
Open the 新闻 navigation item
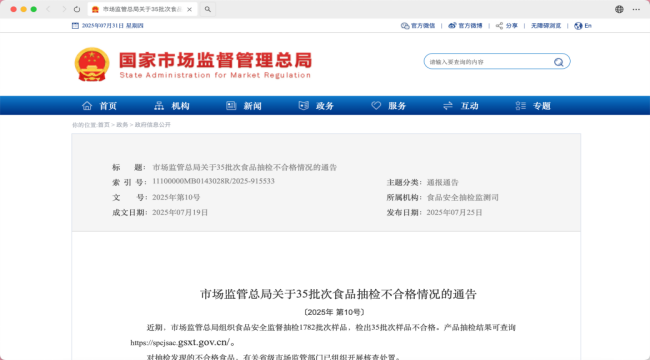[252, 106]
